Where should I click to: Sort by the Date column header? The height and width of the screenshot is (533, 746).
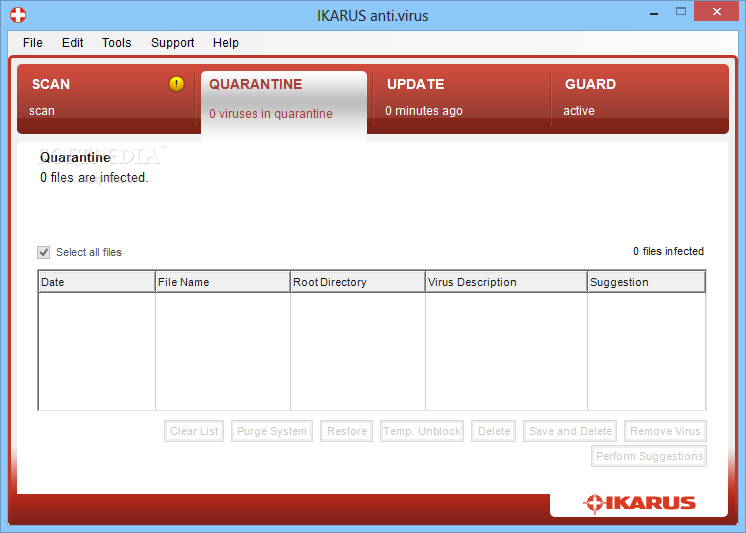pyautogui.click(x=97, y=282)
